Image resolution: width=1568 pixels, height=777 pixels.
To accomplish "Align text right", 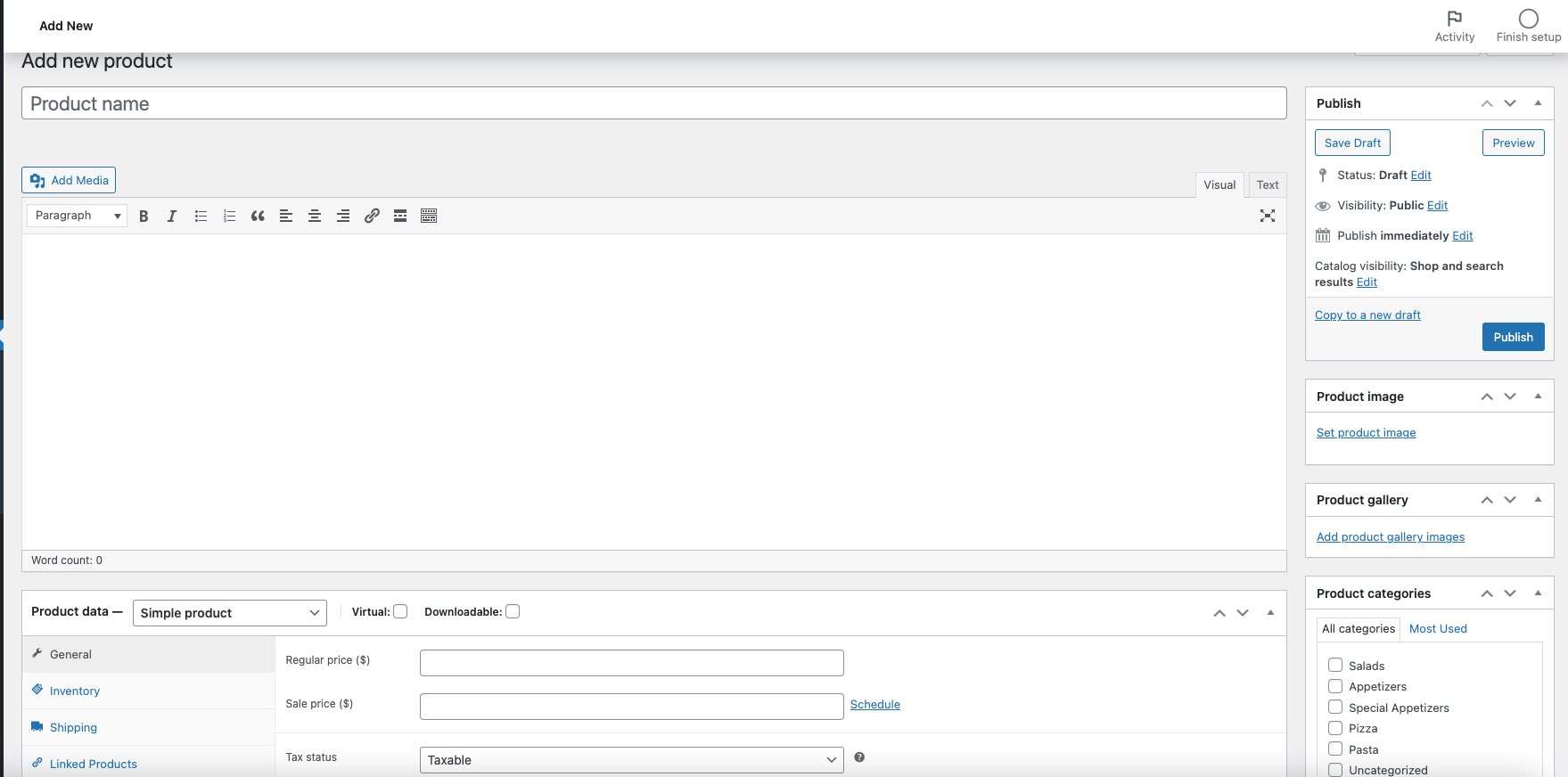I will pyautogui.click(x=343, y=216).
